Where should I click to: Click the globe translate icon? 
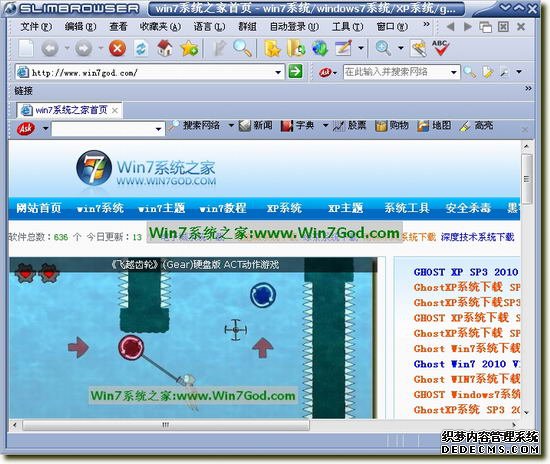click(320, 48)
